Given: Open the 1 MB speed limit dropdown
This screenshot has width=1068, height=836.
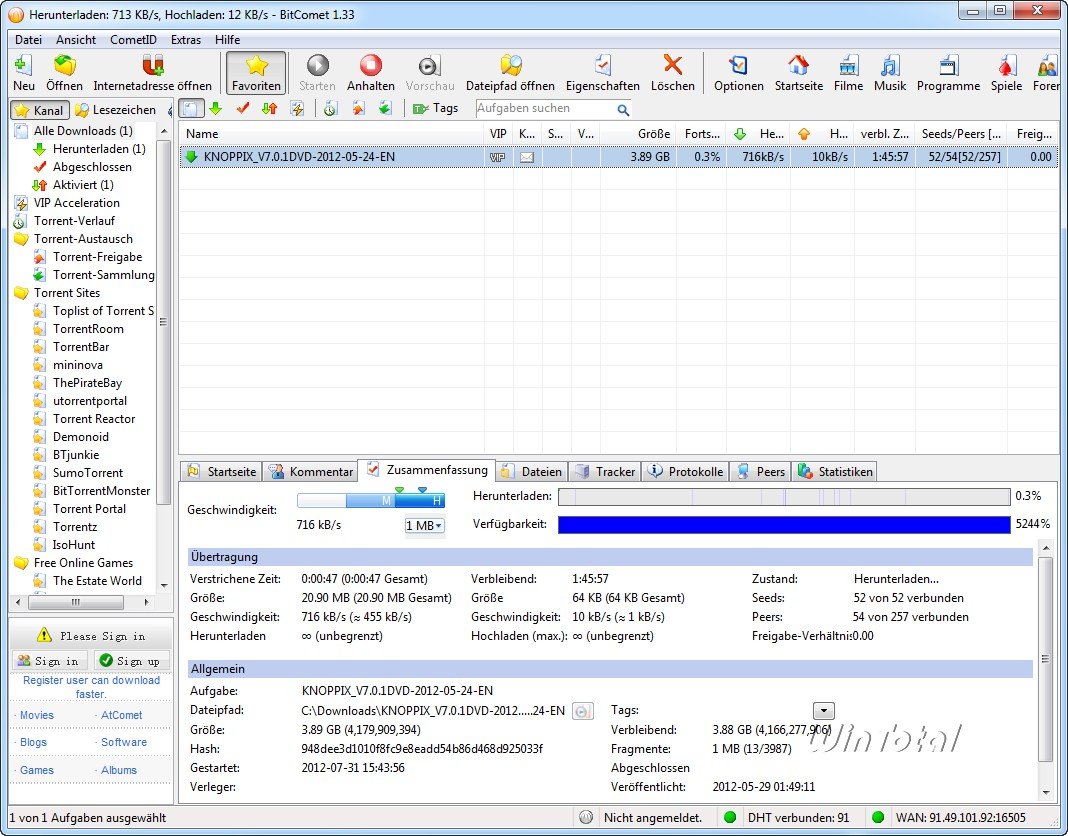Looking at the screenshot, I should pos(425,525).
